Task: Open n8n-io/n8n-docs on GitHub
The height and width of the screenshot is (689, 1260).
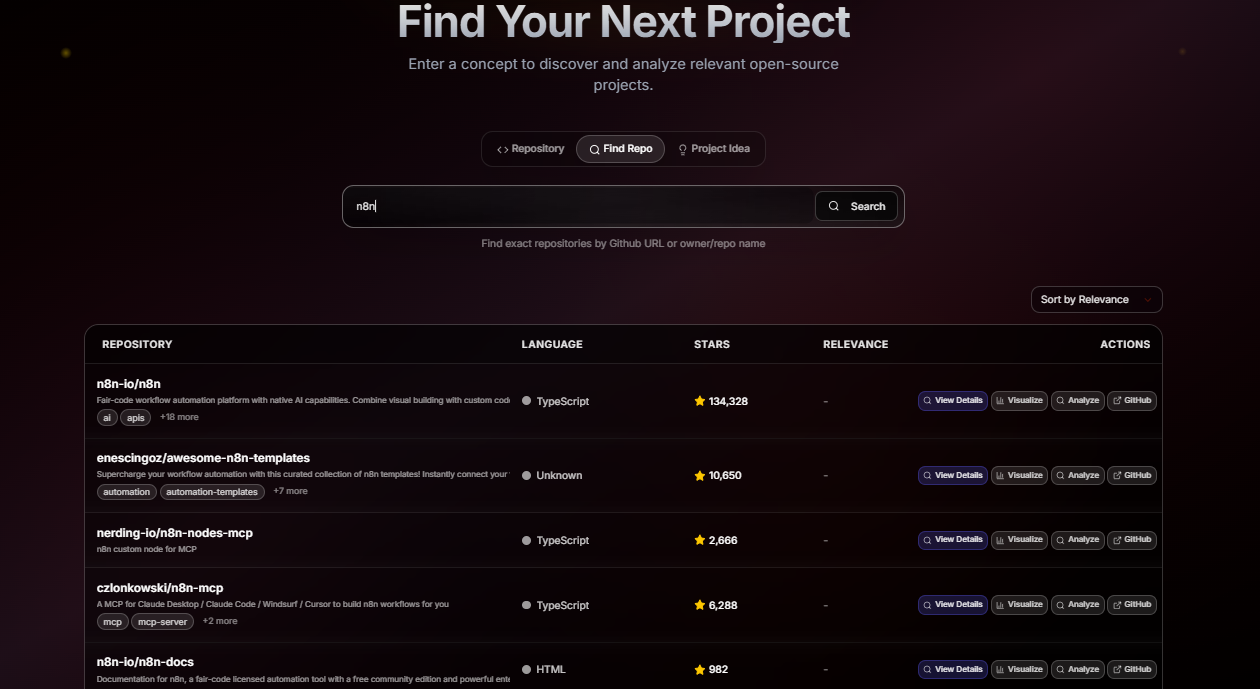Action: point(1132,669)
